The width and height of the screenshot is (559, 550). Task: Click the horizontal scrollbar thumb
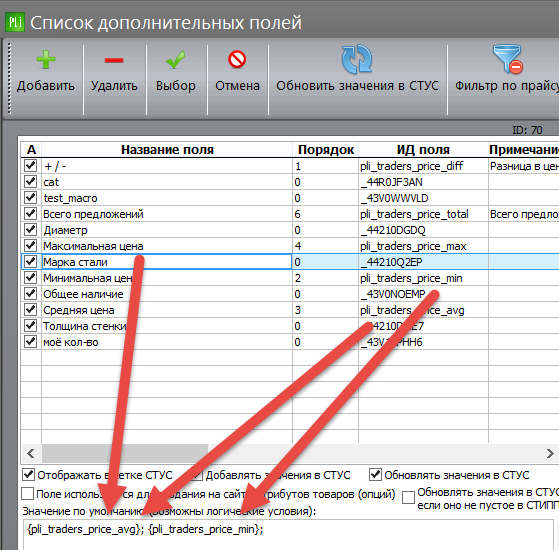(125, 454)
